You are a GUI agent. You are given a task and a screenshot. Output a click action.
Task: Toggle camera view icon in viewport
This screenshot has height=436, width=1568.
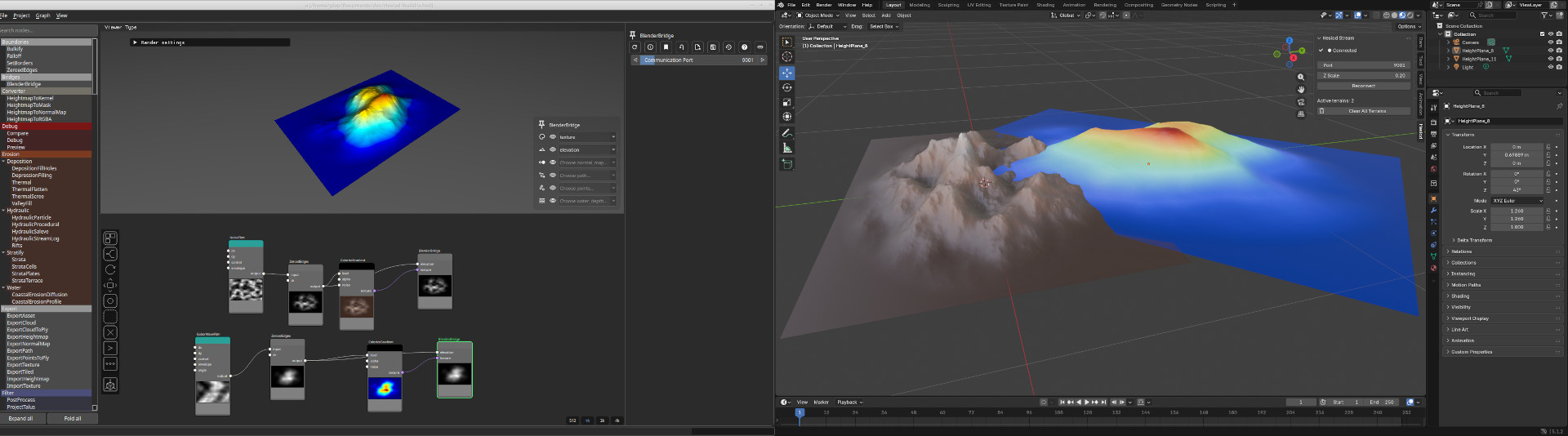1301,102
